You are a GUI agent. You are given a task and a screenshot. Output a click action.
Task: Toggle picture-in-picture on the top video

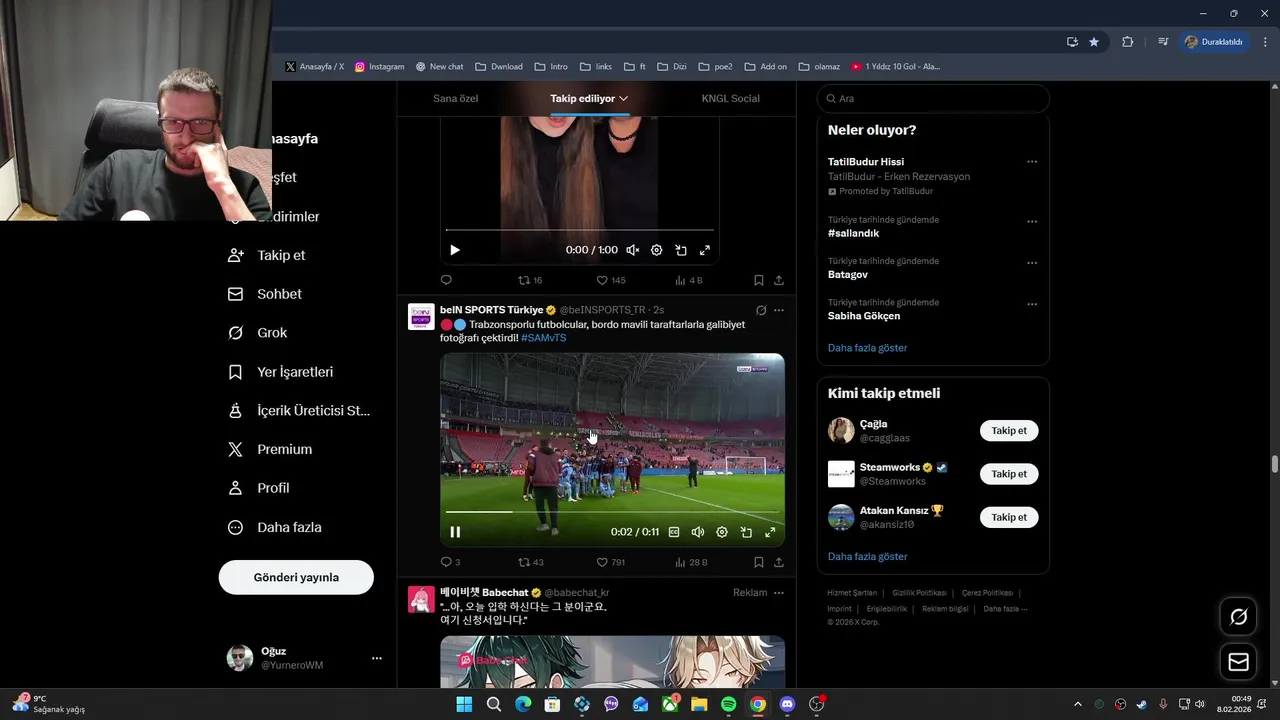click(681, 250)
